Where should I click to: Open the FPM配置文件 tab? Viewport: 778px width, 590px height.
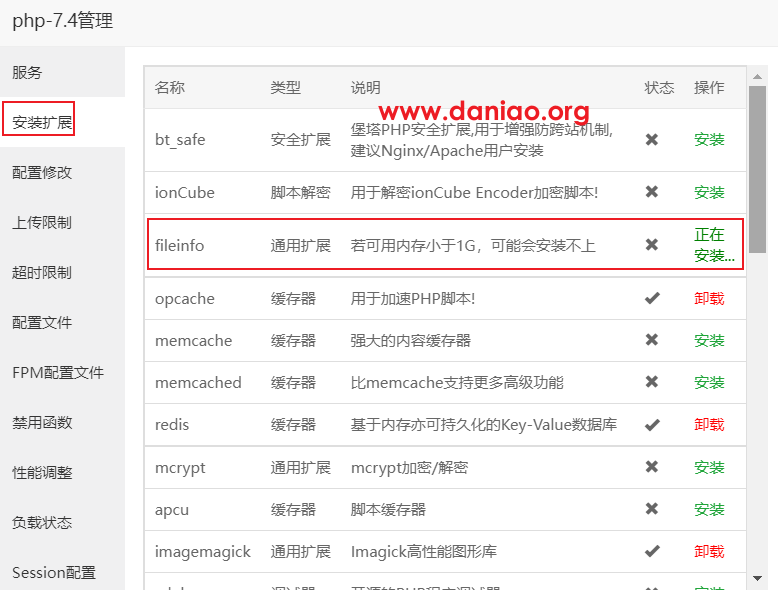58,372
